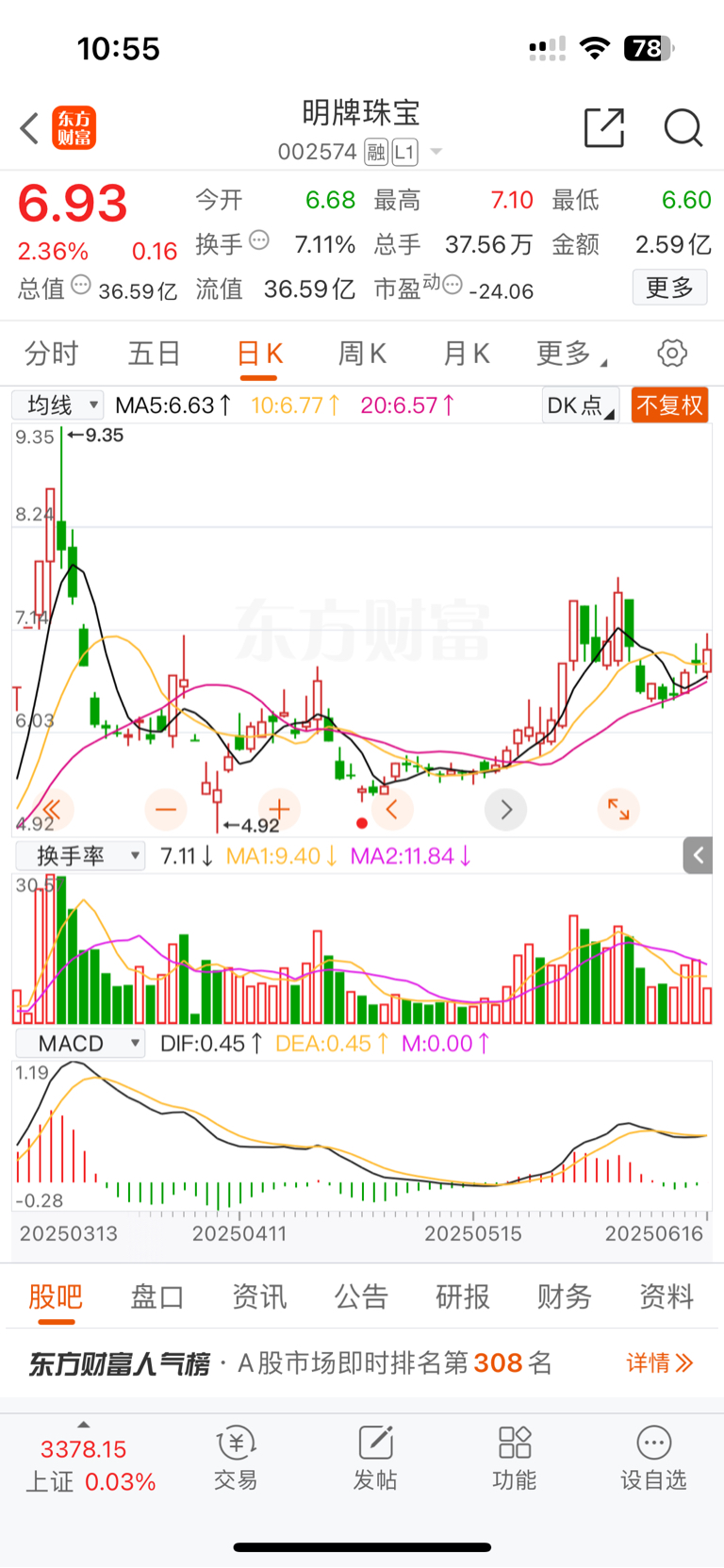The height and width of the screenshot is (1568, 724).
Task: Tap the 20:6.57 moving average value
Action: [408, 405]
